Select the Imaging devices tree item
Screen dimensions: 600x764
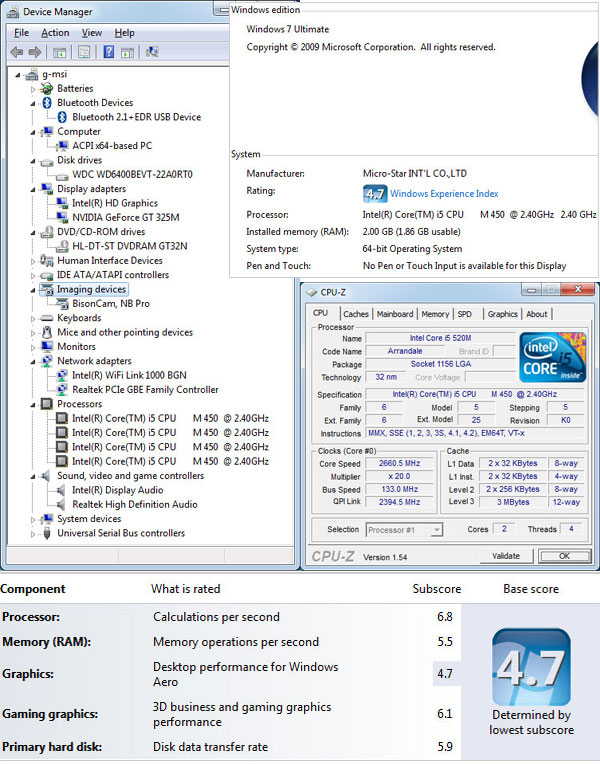point(91,289)
